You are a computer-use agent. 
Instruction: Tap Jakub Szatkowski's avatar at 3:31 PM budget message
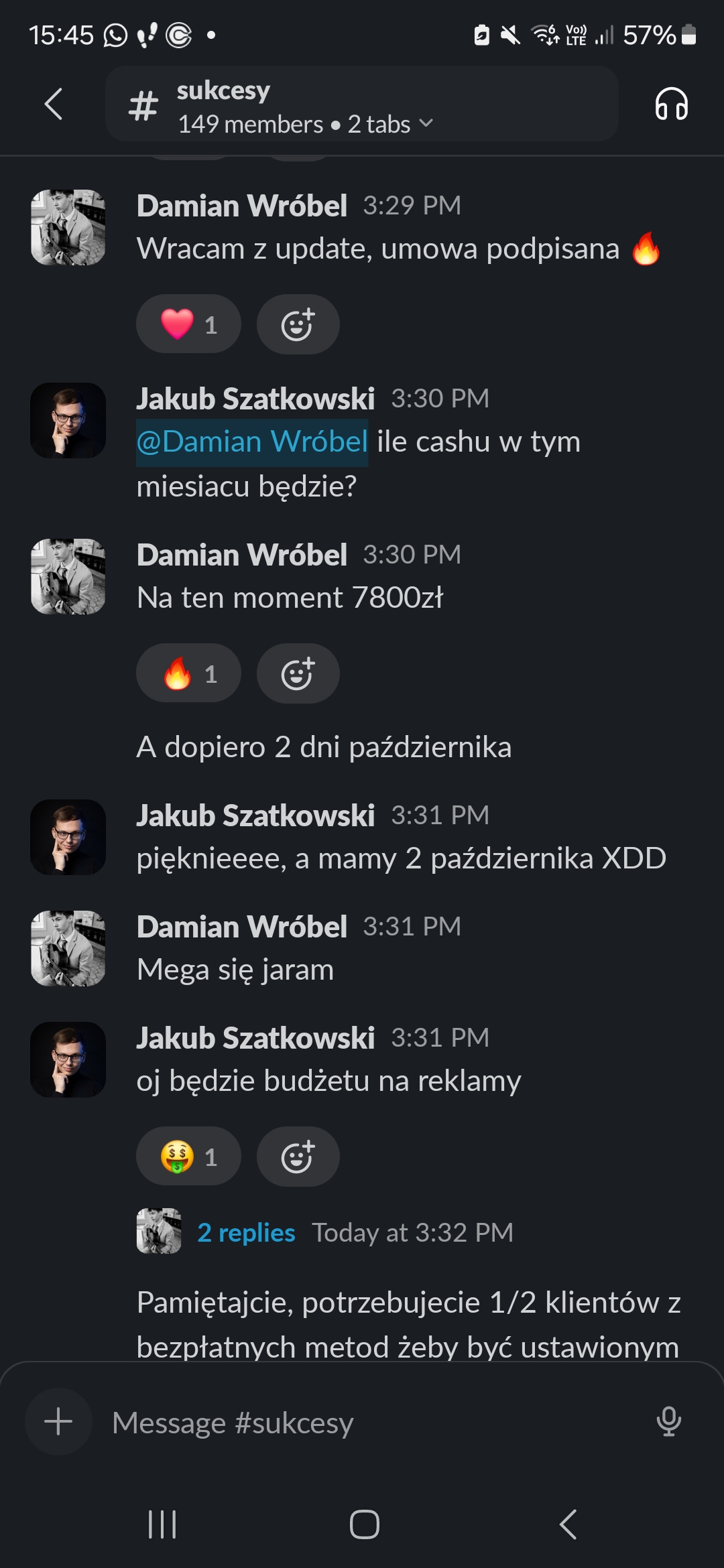[x=68, y=1059]
